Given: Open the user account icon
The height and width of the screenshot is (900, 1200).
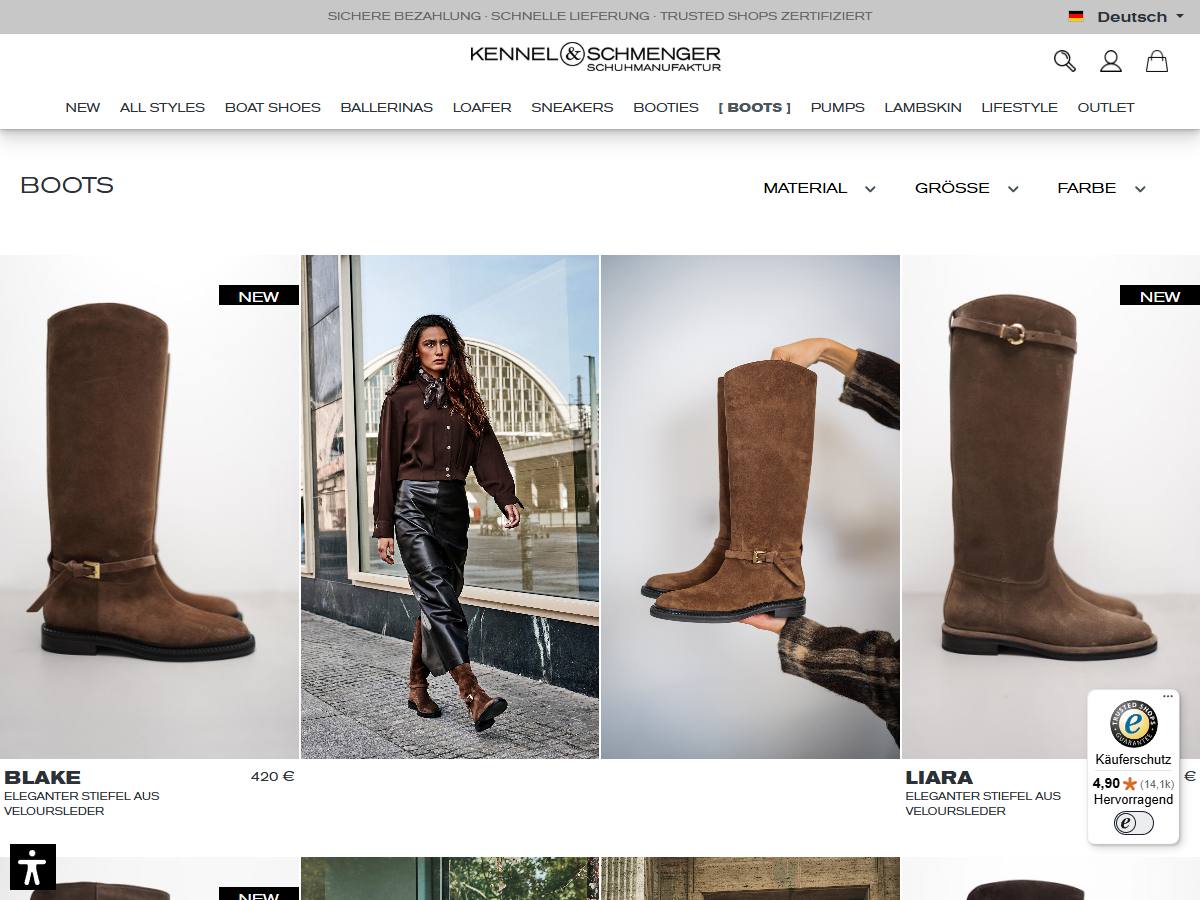Looking at the screenshot, I should click(x=1111, y=61).
